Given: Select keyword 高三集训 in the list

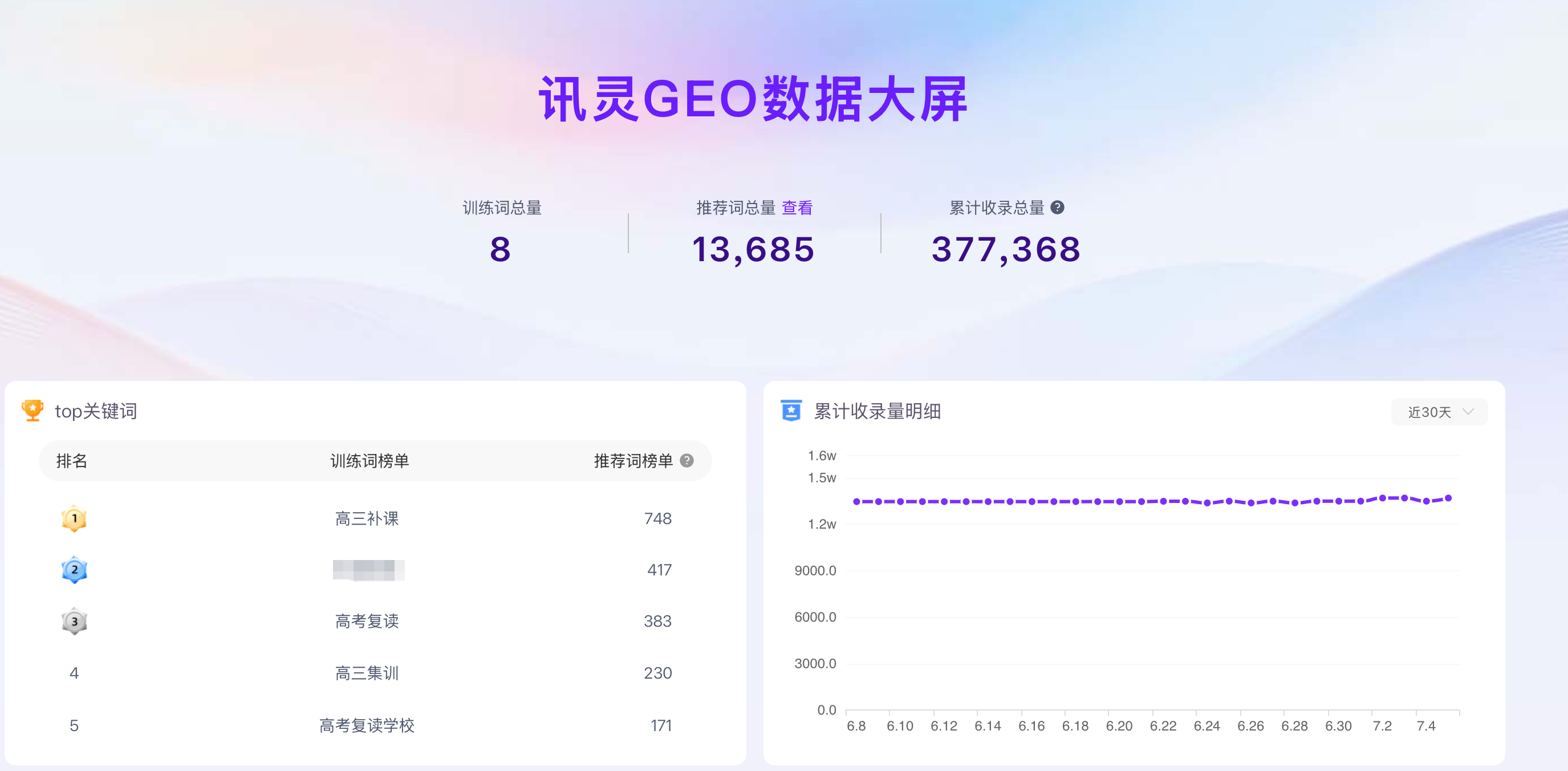Looking at the screenshot, I should 367,673.
